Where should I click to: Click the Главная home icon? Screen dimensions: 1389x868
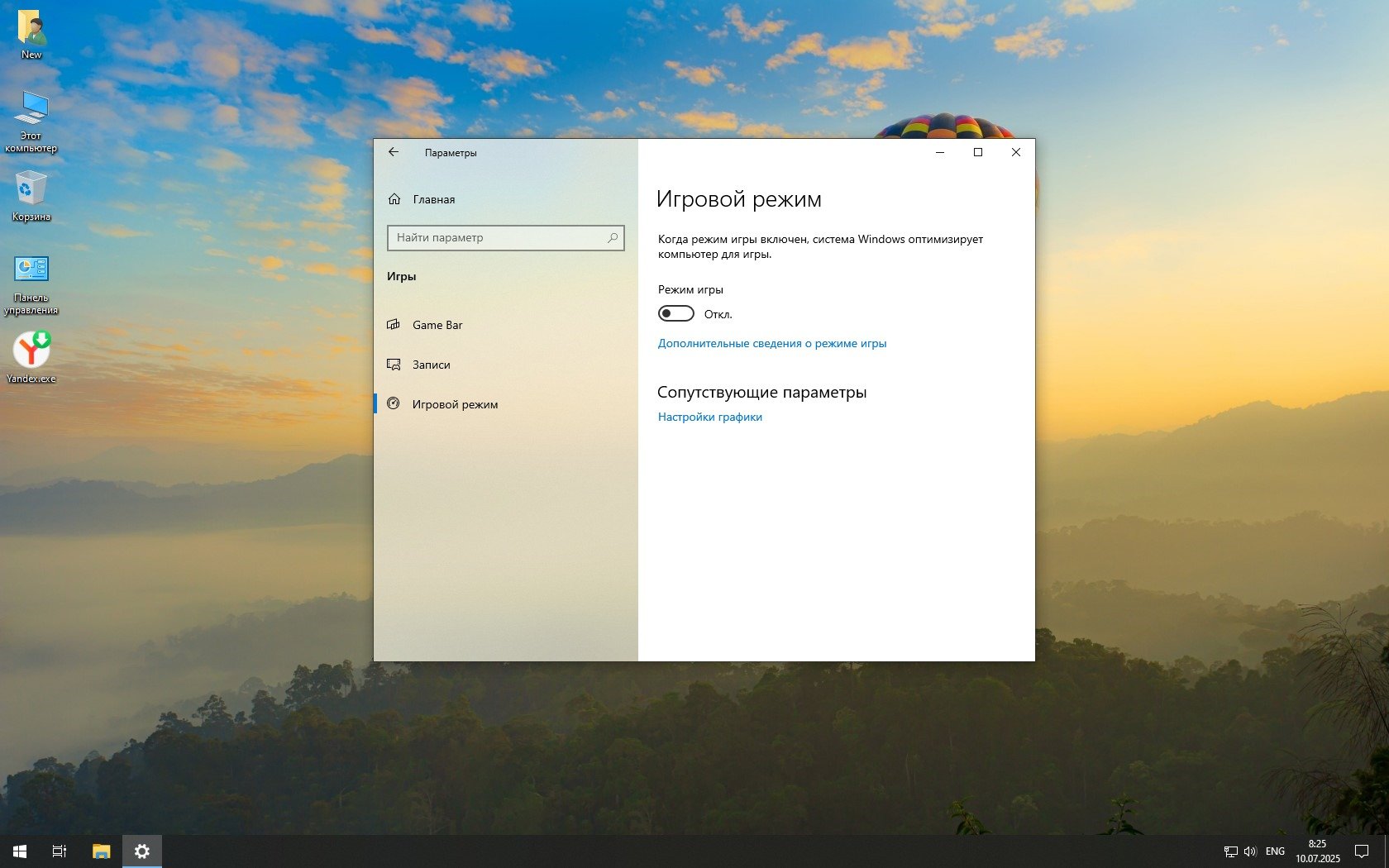394,199
